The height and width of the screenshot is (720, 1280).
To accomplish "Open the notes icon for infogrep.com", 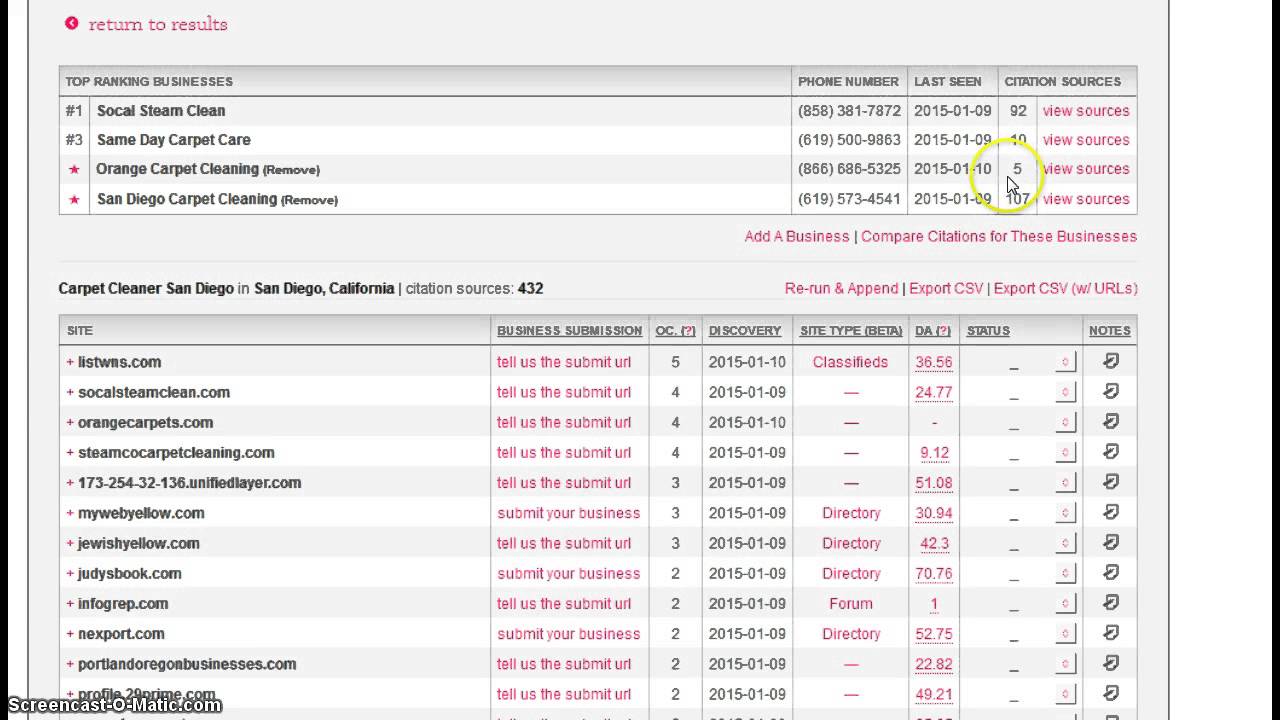I will [1110, 603].
